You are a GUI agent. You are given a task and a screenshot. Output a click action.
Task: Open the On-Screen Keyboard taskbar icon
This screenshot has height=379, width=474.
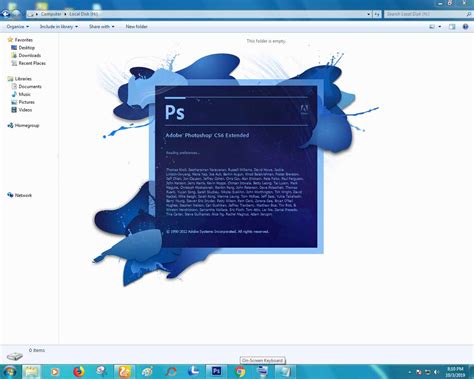pyautogui.click(x=263, y=371)
